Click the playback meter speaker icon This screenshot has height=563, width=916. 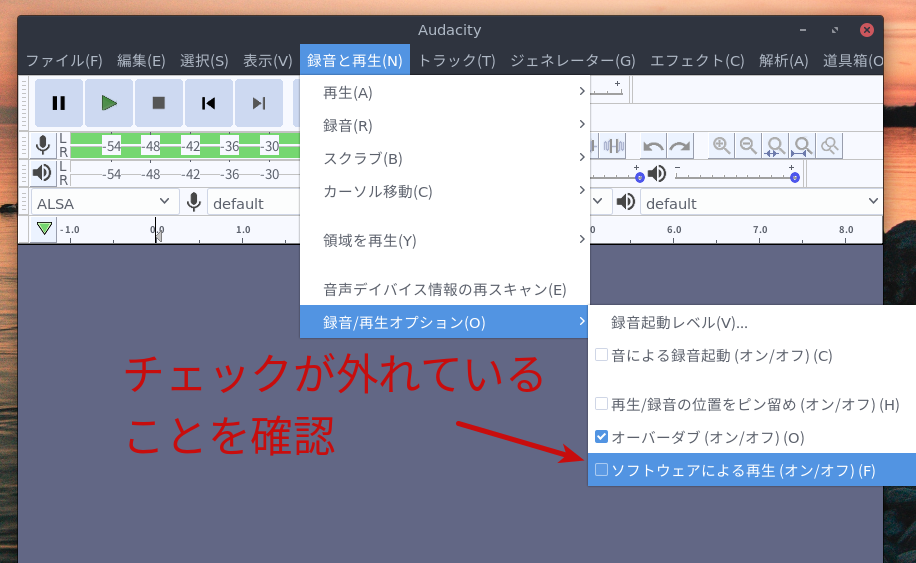coord(42,173)
